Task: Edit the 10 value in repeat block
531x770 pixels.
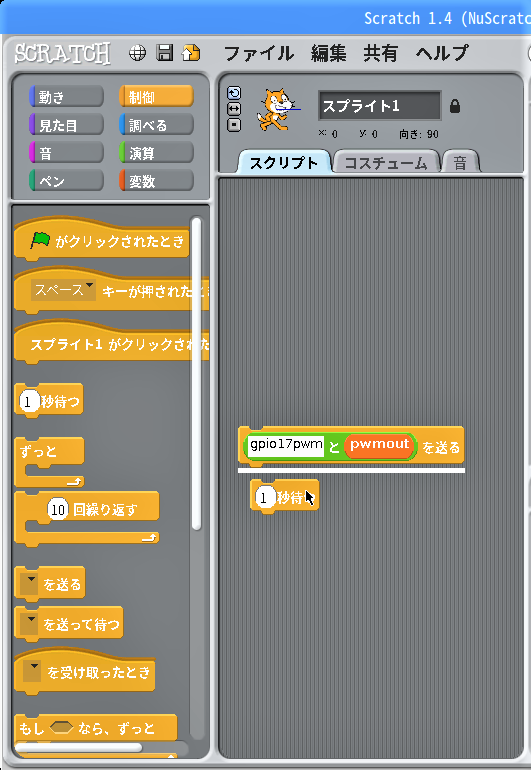Action: tap(58, 509)
